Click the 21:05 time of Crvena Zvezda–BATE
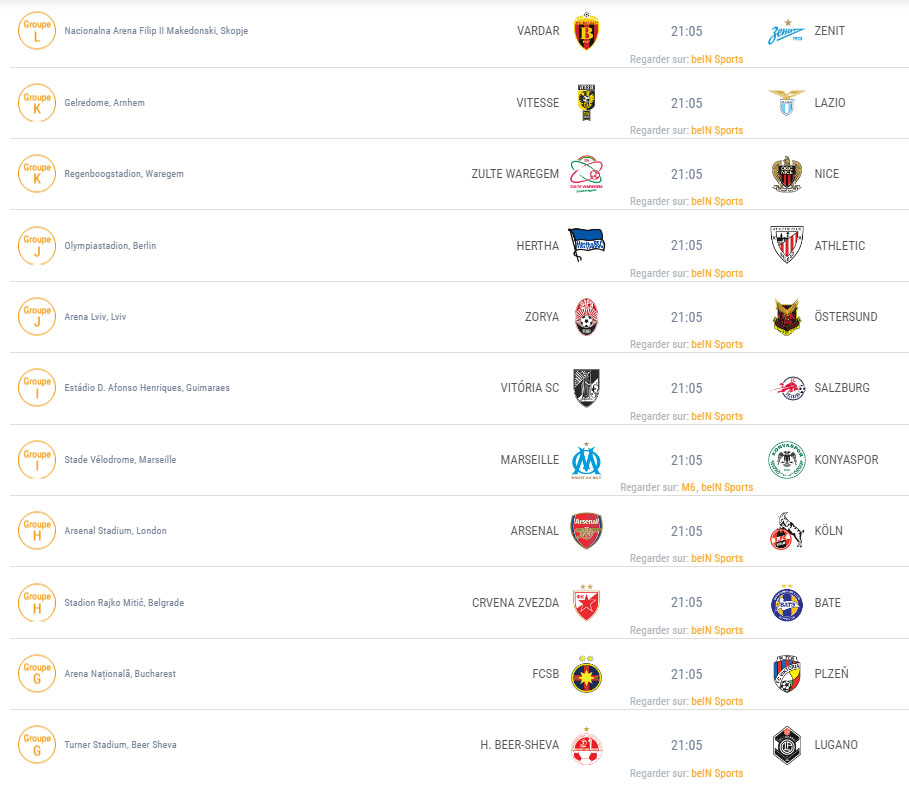 click(686, 602)
